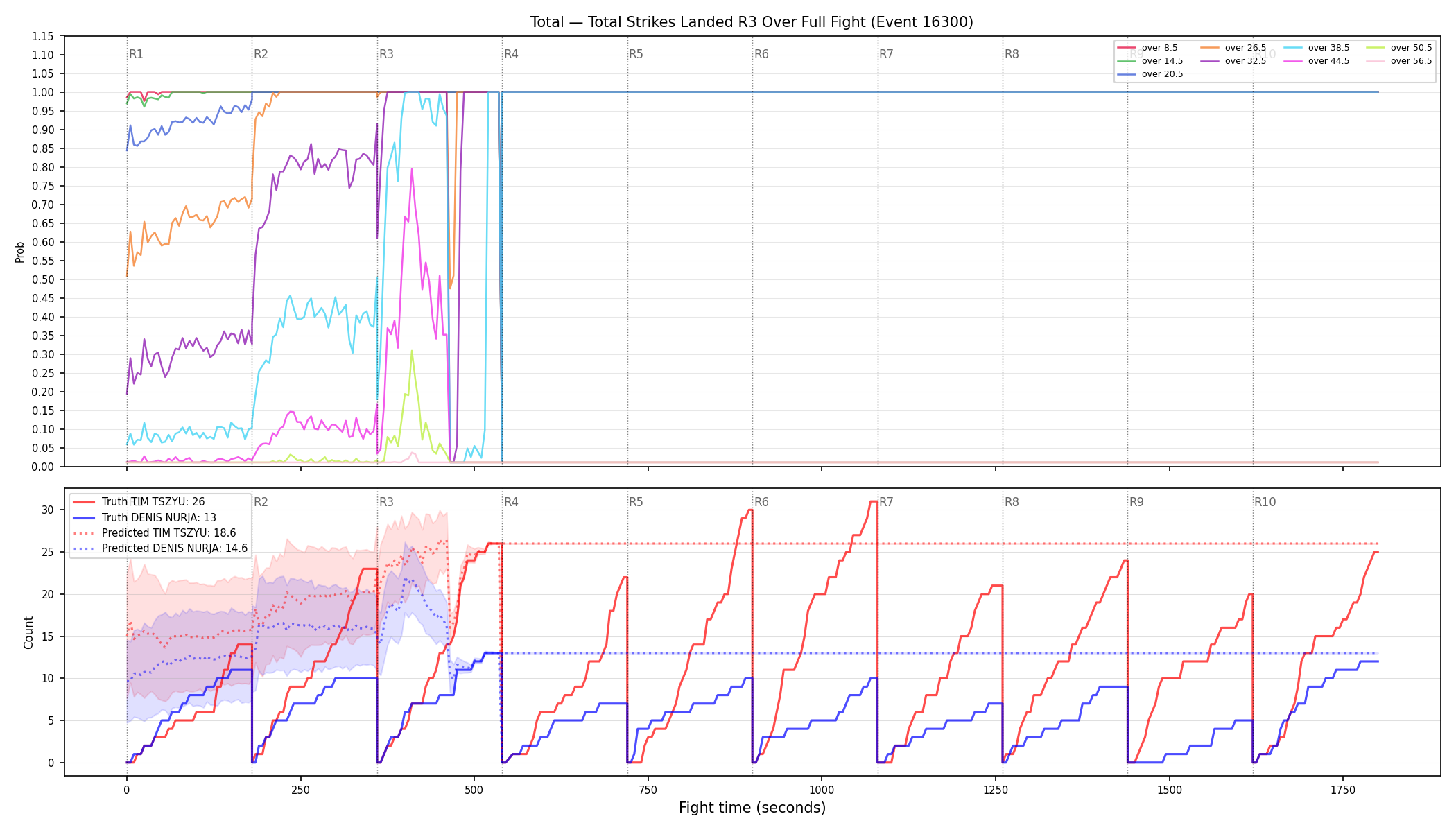This screenshot has width=1456, height=832.
Task: Click the 250 tick on time axis
Action: (300, 790)
